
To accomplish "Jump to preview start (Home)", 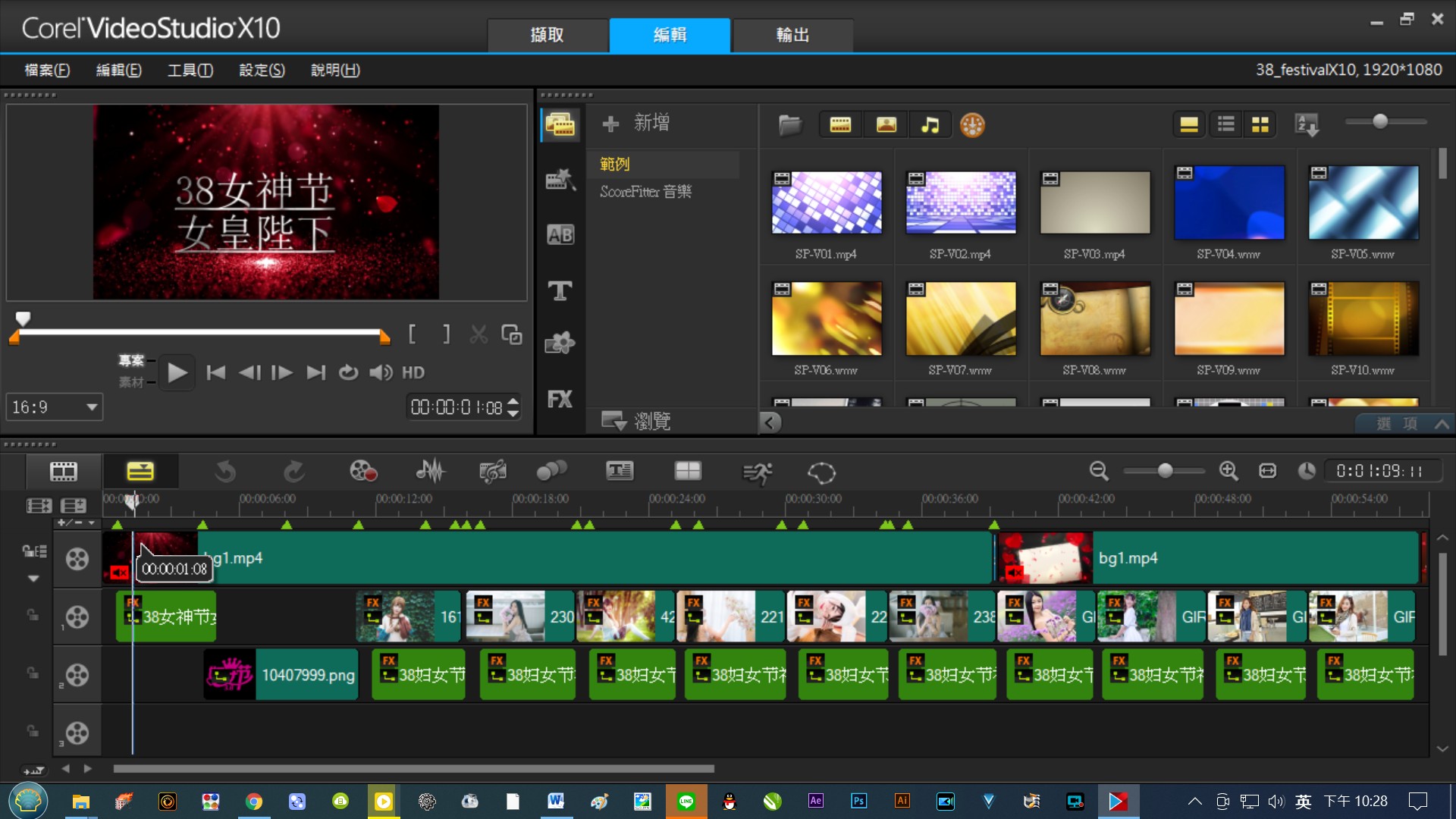I will tap(215, 372).
